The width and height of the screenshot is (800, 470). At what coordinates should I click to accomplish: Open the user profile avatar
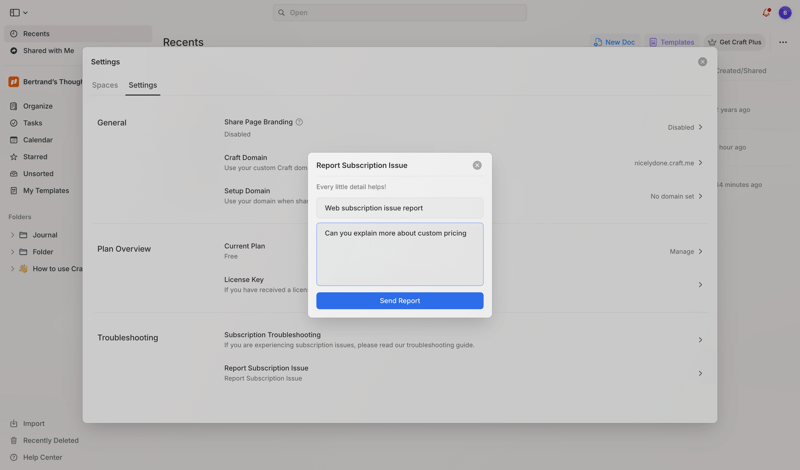[785, 13]
